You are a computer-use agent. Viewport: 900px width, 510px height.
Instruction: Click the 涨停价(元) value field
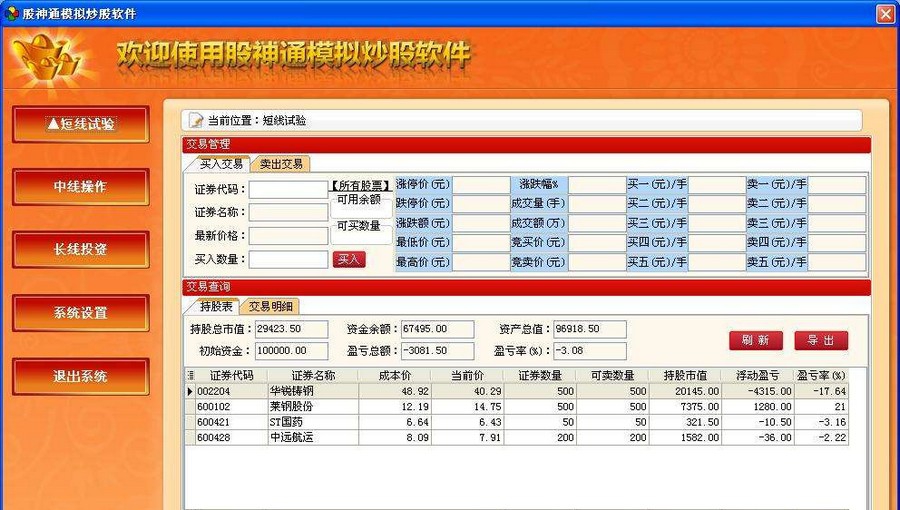tap(481, 185)
